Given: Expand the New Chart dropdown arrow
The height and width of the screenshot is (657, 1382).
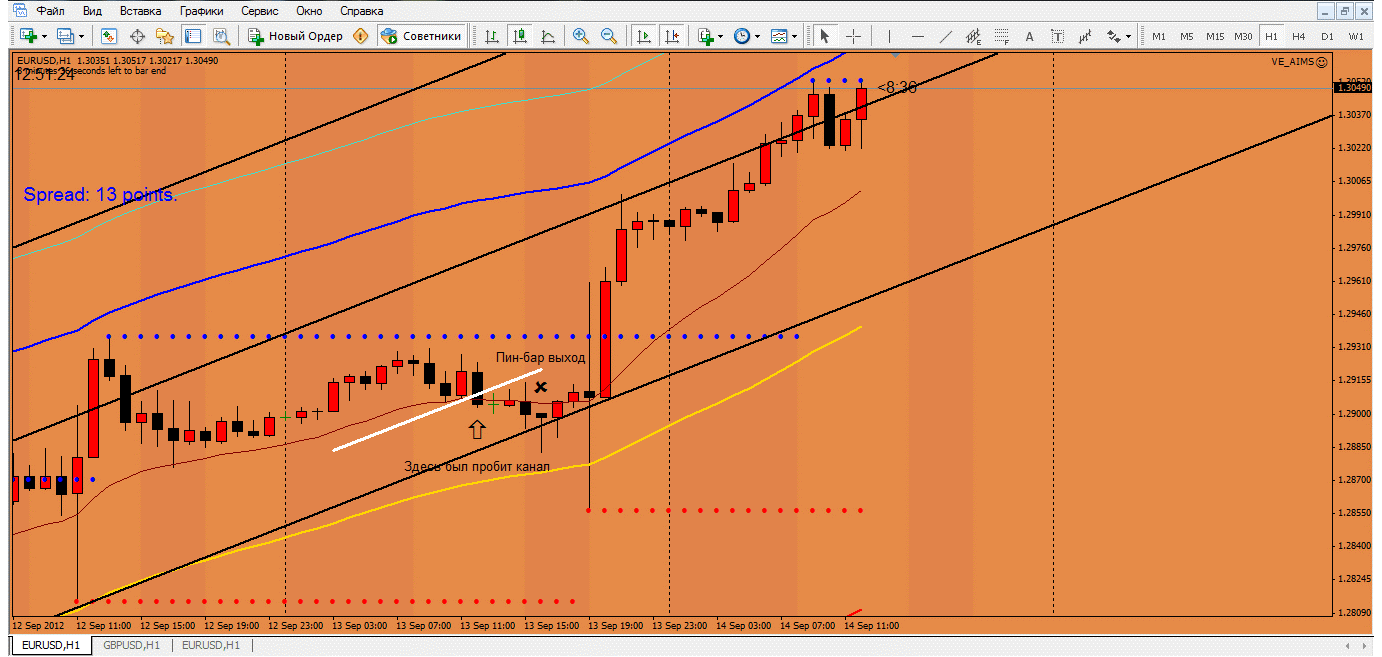Looking at the screenshot, I should (44, 36).
